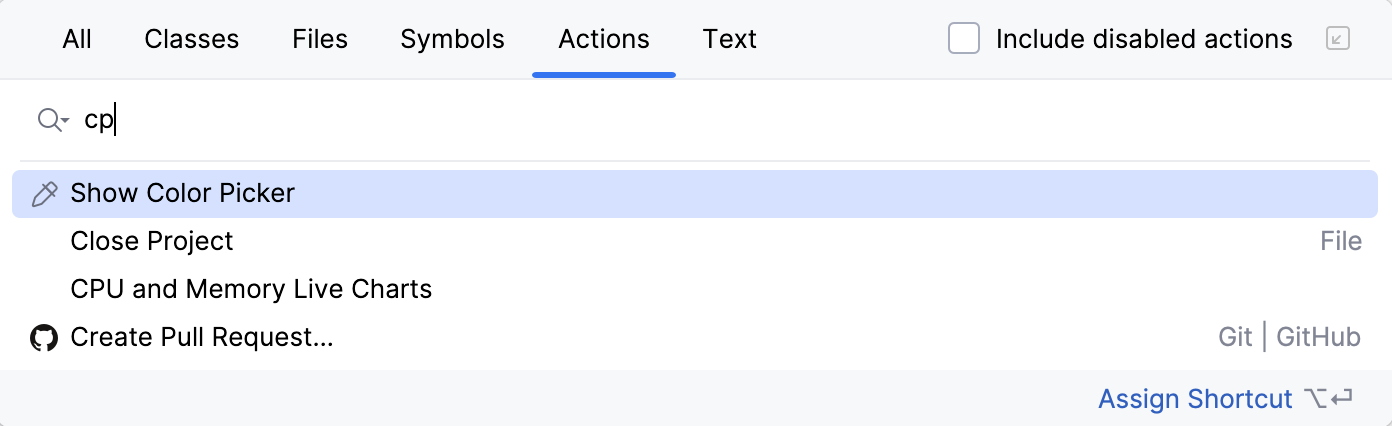Click the Assign Shortcut link
Viewport: 1392px width, 426px height.
point(1195,399)
